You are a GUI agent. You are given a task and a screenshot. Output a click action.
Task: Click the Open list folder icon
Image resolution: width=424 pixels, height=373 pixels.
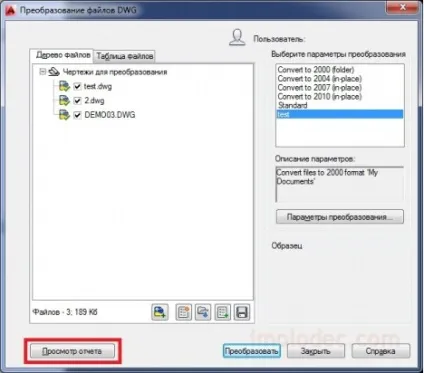pyautogui.click(x=203, y=312)
